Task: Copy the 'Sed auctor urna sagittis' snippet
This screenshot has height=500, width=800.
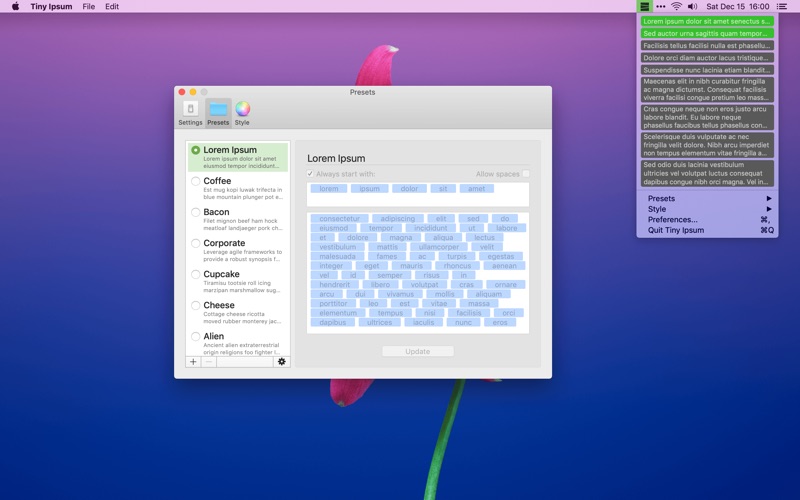Action: (x=707, y=34)
